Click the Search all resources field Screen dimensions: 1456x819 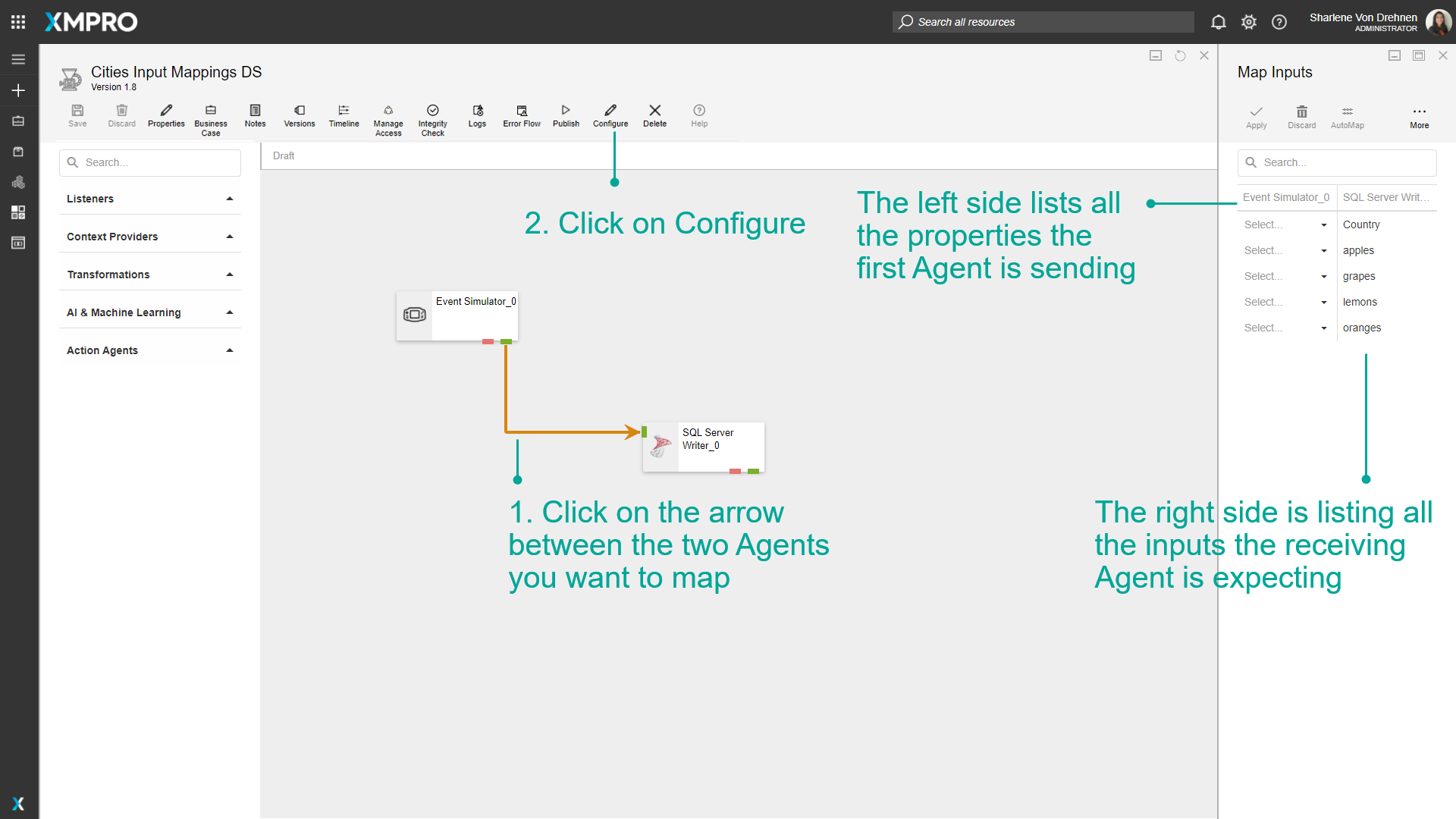pyautogui.click(x=1042, y=22)
